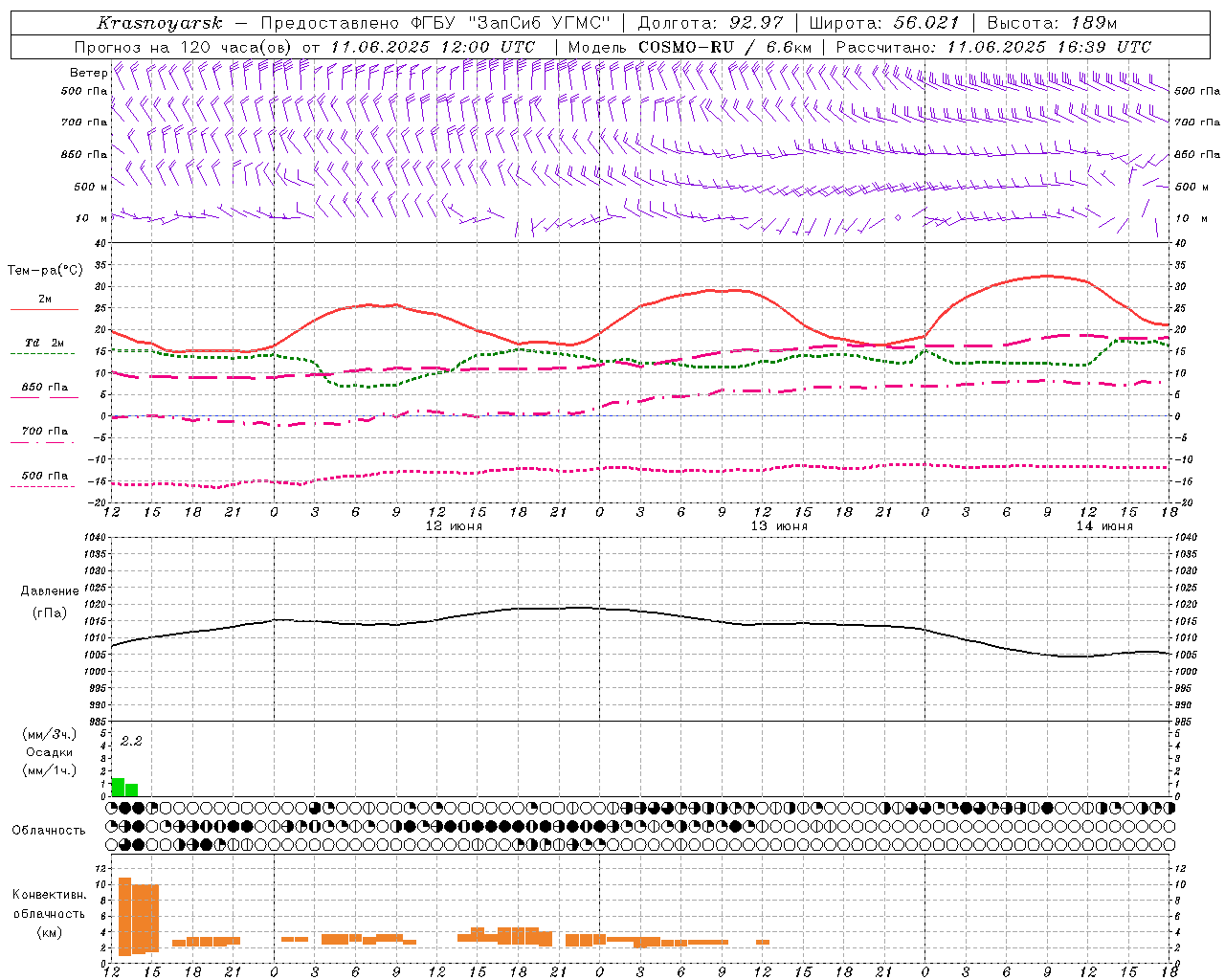Click the 'Прогноз на 120 часа(ов)' header text
This screenshot has height=980, width=1225.
(x=184, y=47)
